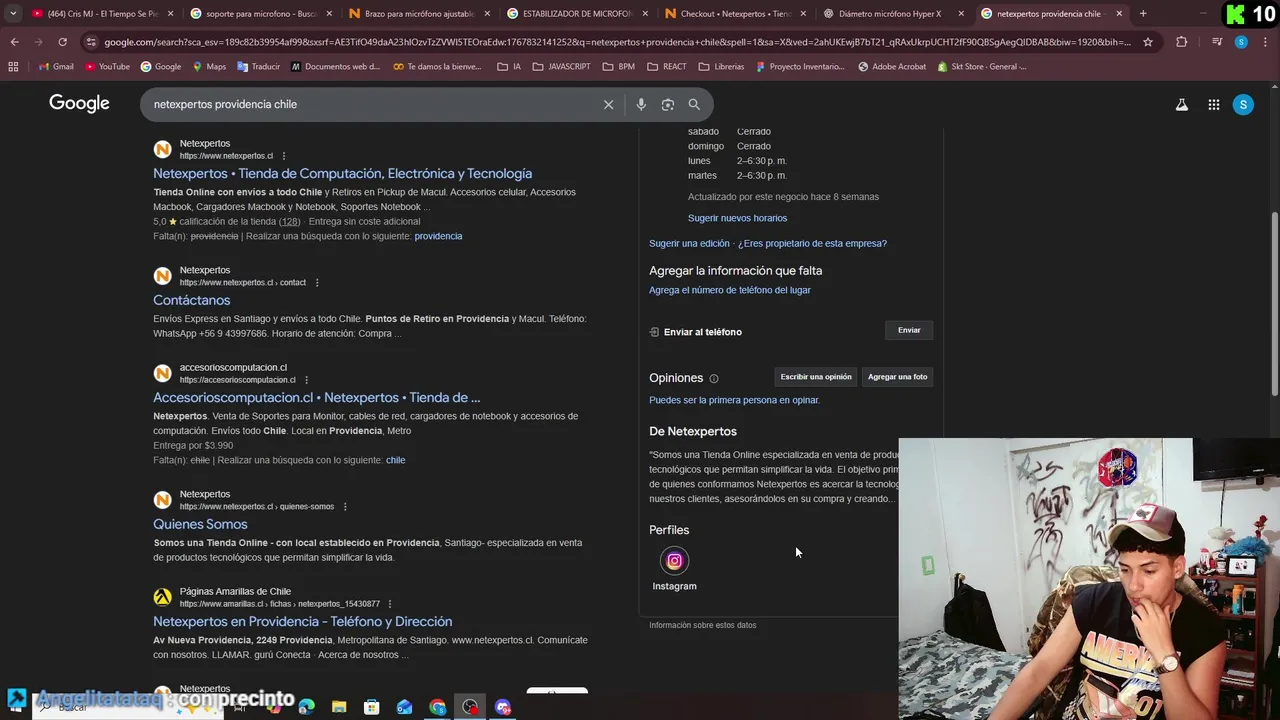Open Search Labs flask icon
1280x720 pixels.
pos(1182,104)
